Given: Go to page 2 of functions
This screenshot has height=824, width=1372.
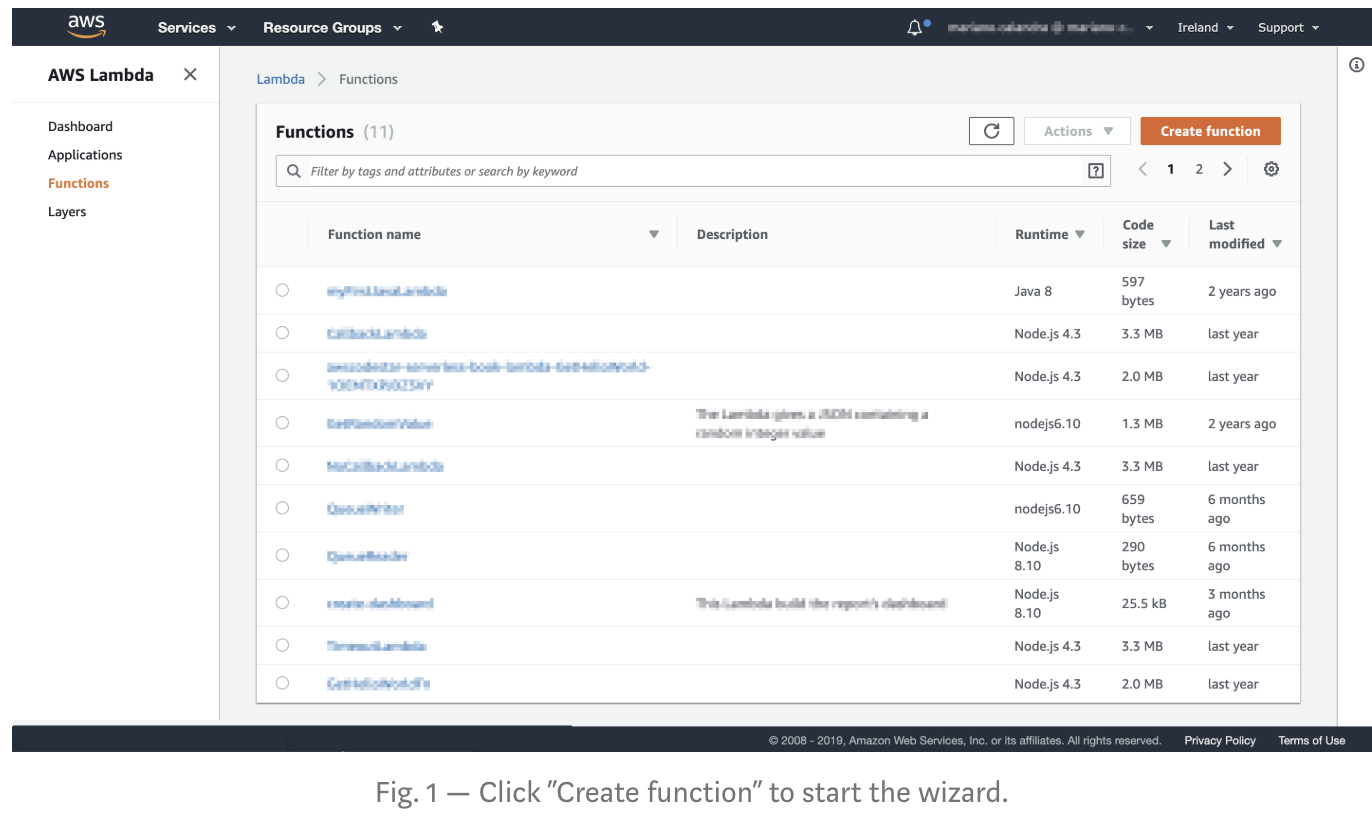Looking at the screenshot, I should pos(1199,169).
